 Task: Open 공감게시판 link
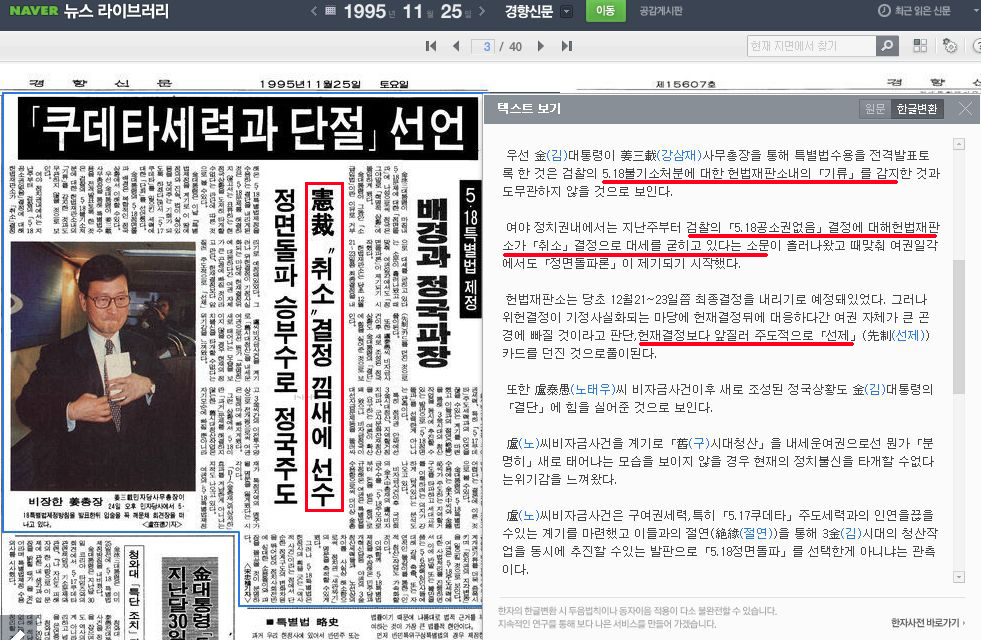661,11
